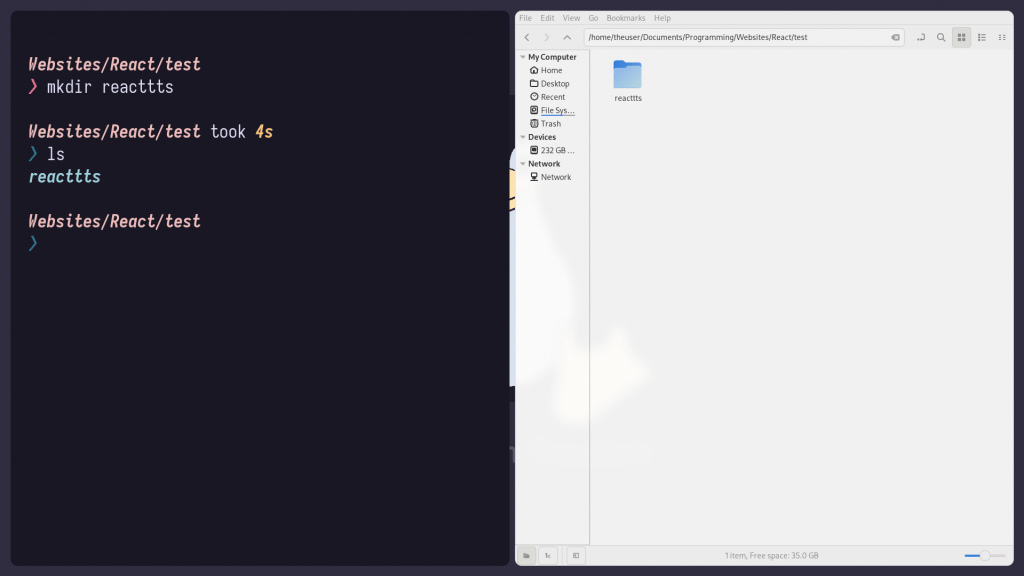Open the View menu
Screen dimensions: 1024x576
(571, 18)
